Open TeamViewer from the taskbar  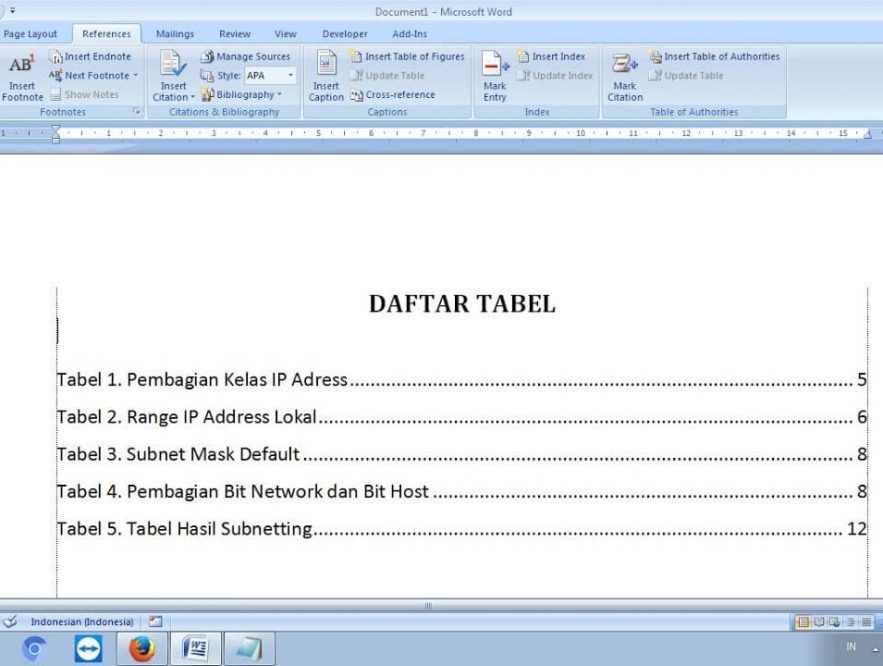click(x=88, y=649)
